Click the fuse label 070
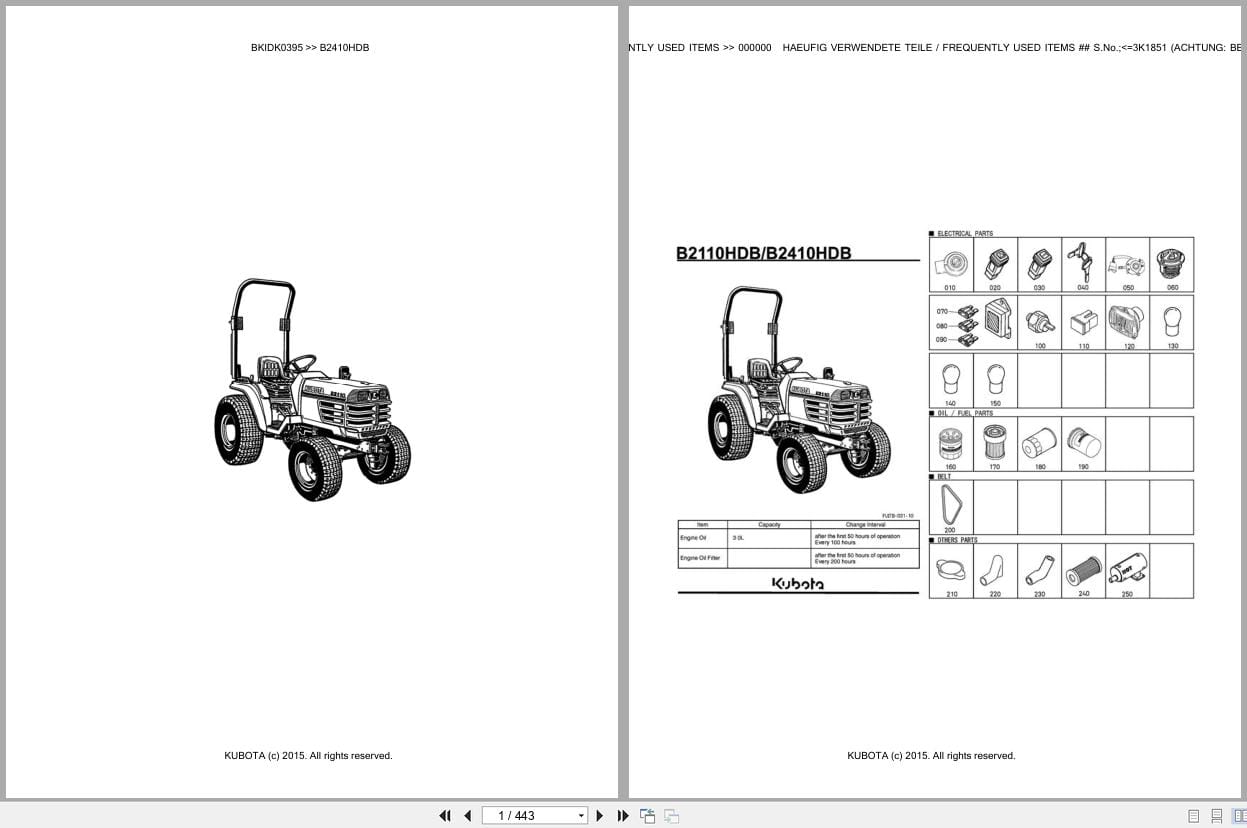The width and height of the screenshot is (1247, 828). (941, 311)
